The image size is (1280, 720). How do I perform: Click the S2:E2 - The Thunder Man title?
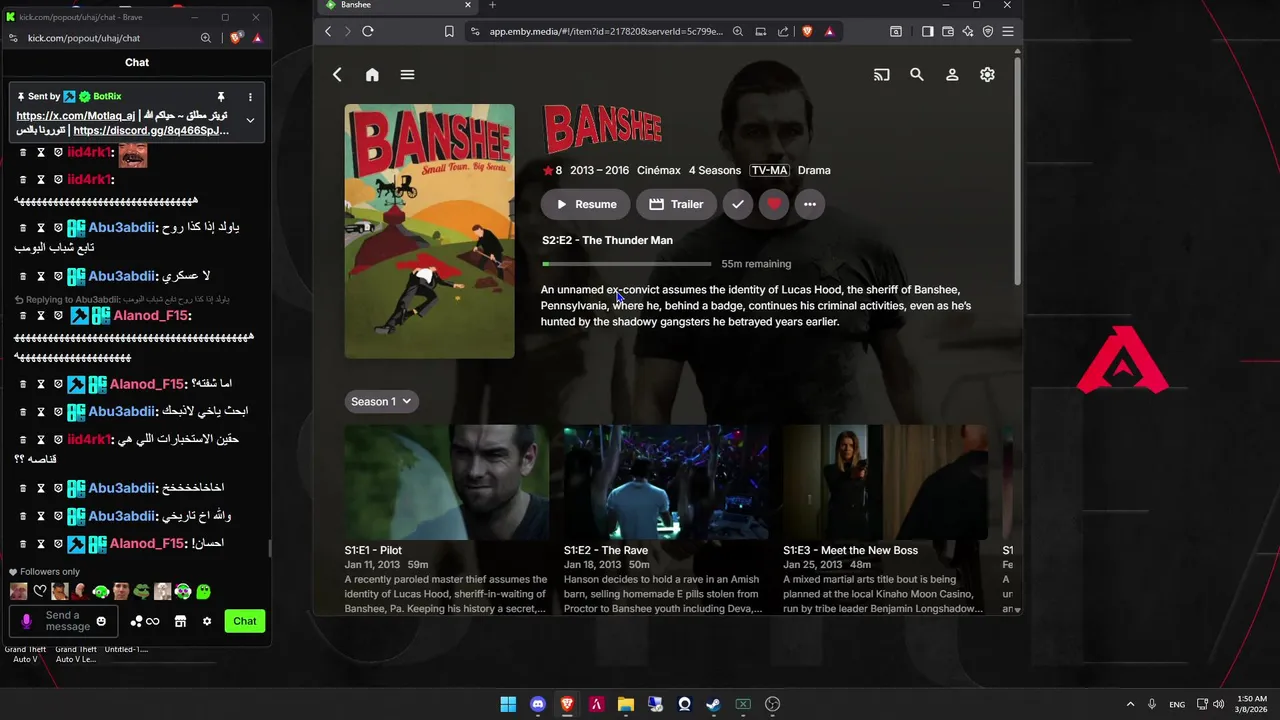click(607, 240)
